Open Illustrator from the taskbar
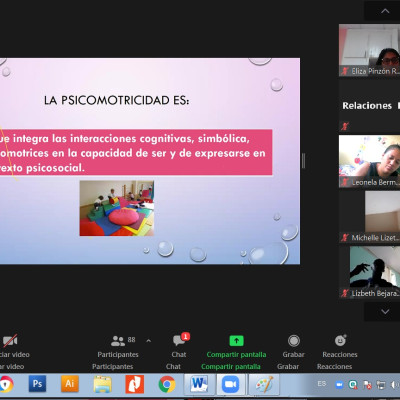Viewport: 400px width, 400px height. (x=69, y=384)
